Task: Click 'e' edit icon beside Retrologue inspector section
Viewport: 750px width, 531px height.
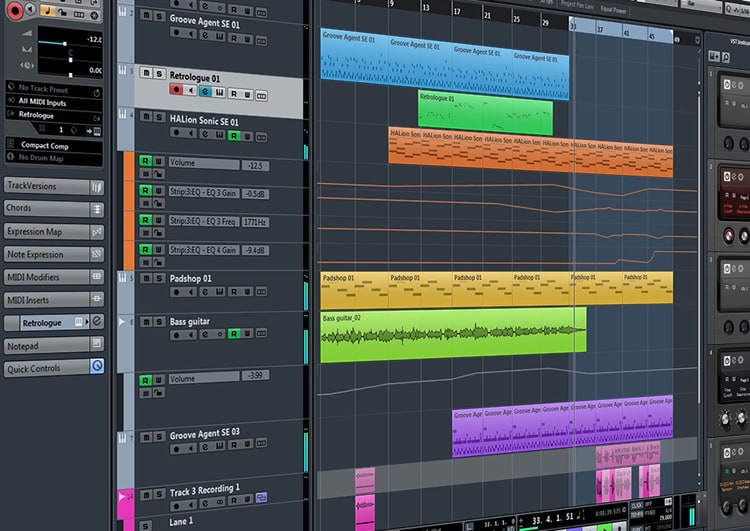Action: click(97, 321)
